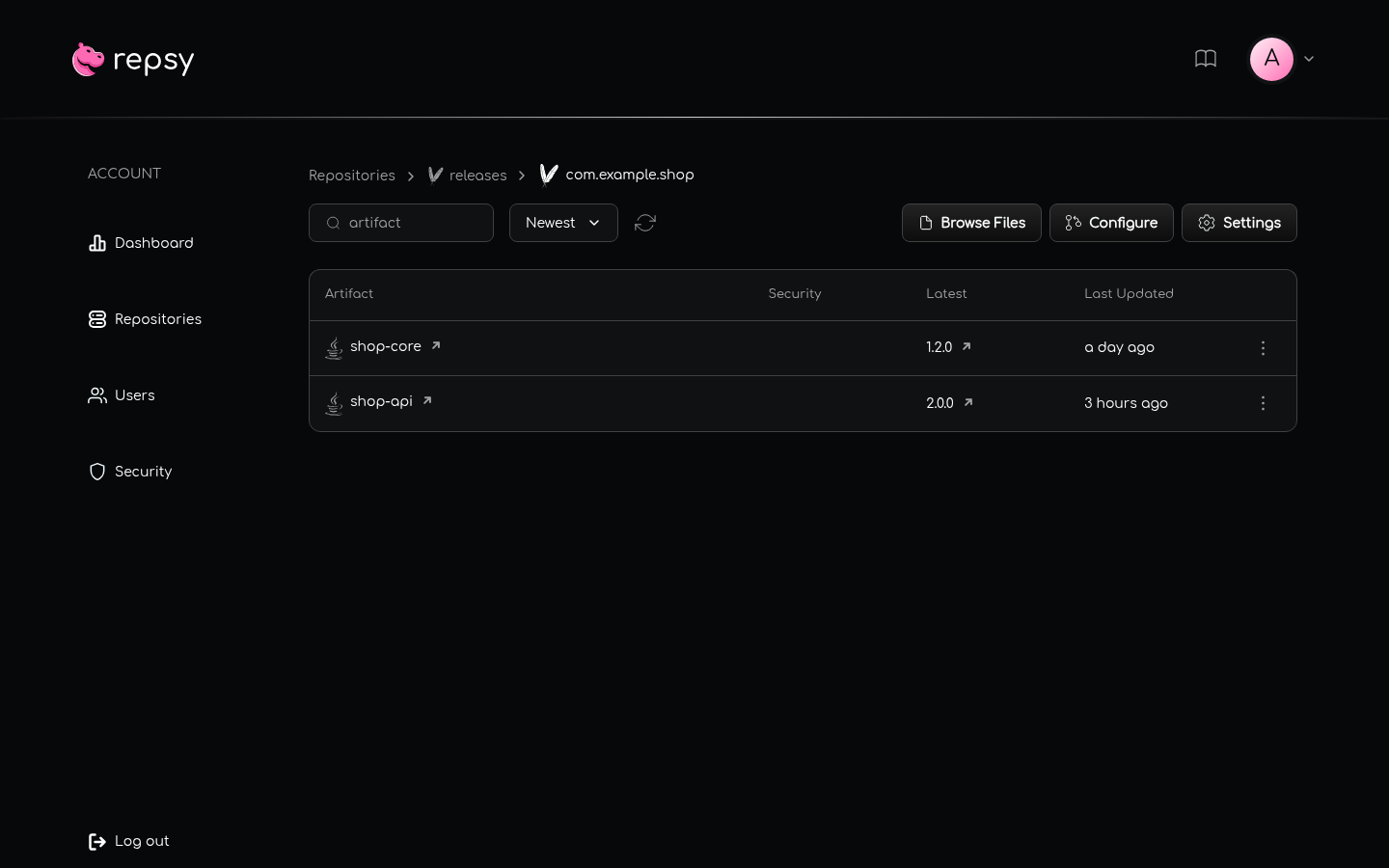Open version 1.2.0 link
This screenshot has width=1389, height=868.
pos(940,347)
